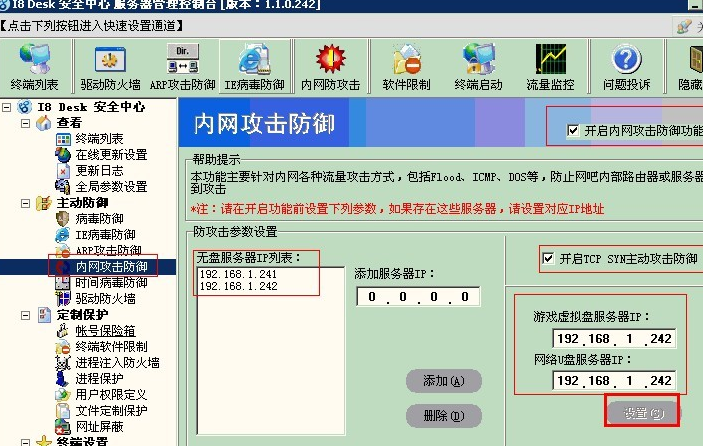Click the 病毒防御 shield icon
This screenshot has width=703, height=446.
pyautogui.click(x=63, y=219)
